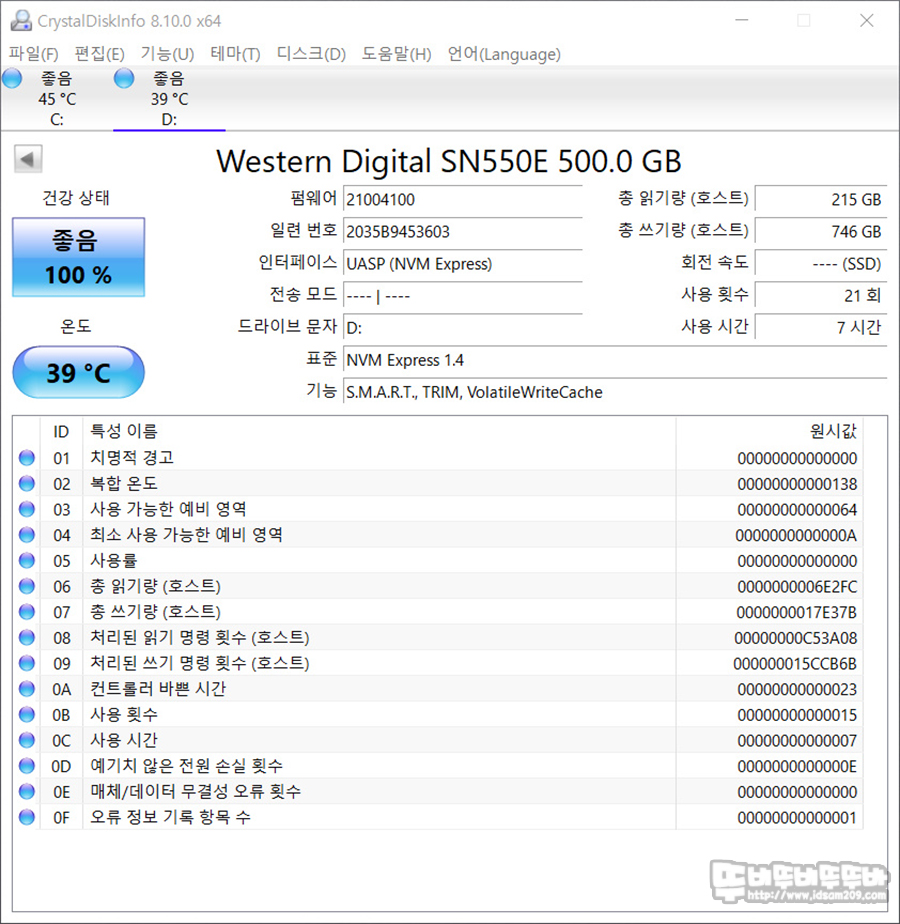
Task: Click raw value 00000000000138
Action: [797, 484]
